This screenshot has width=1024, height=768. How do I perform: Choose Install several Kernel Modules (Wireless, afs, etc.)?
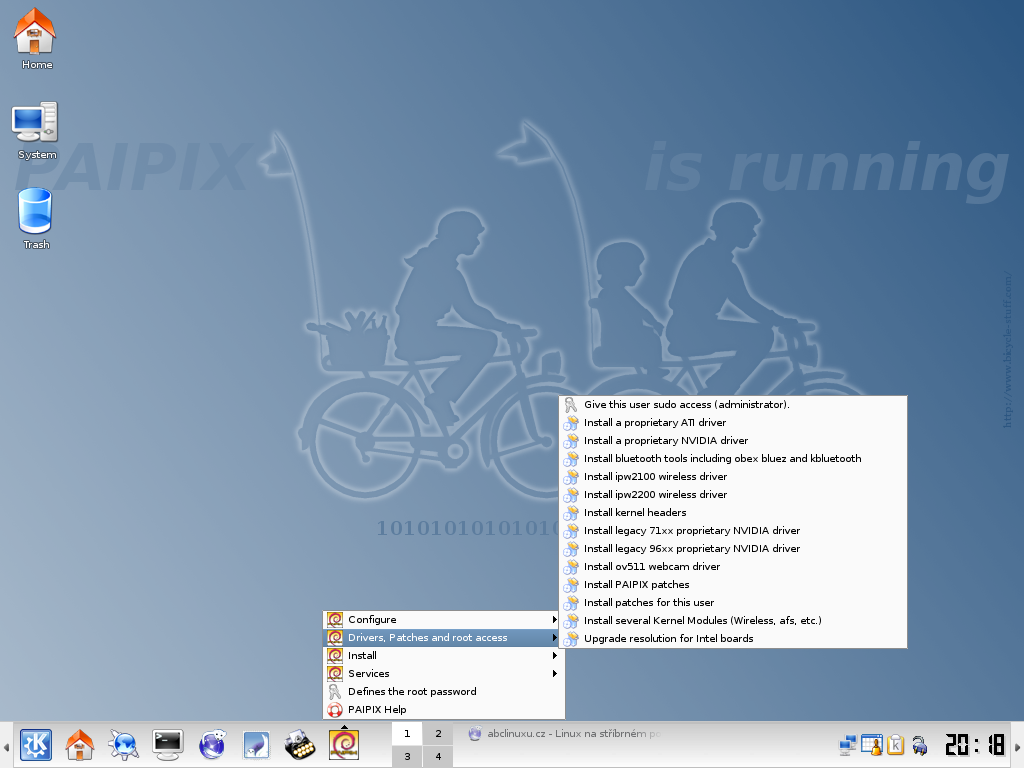[733, 620]
